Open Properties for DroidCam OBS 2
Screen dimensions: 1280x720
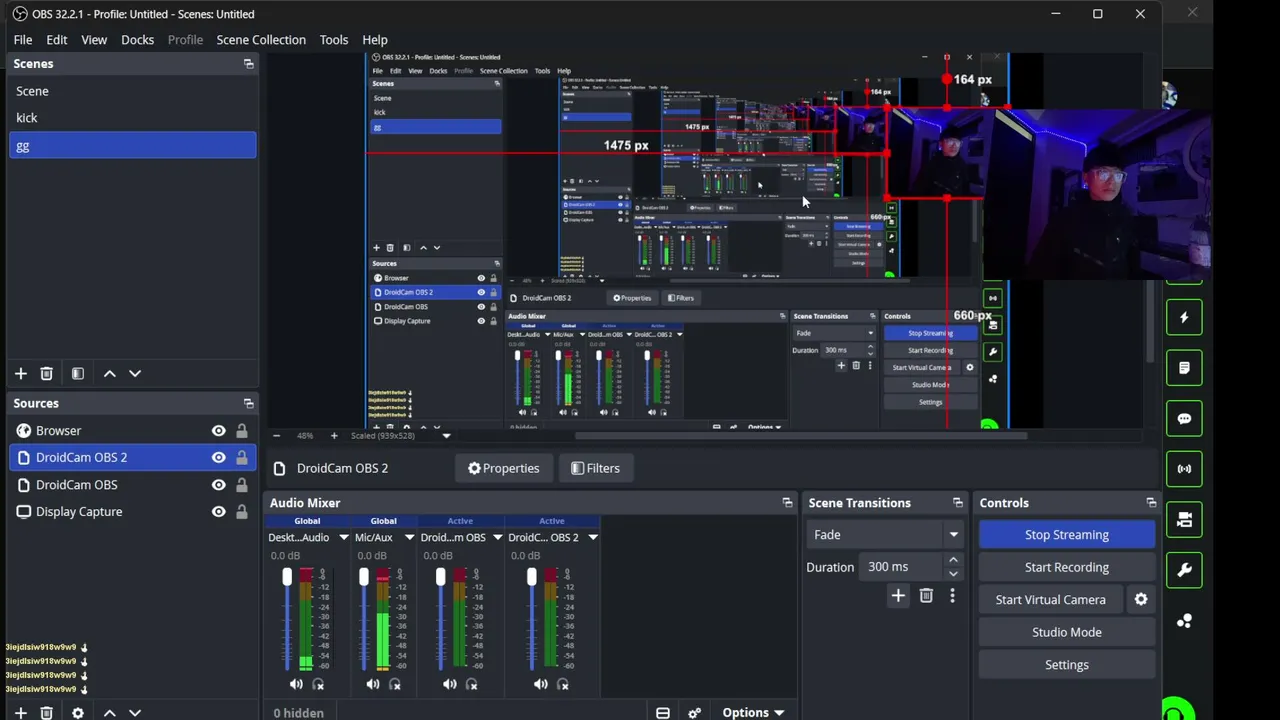[x=503, y=468]
